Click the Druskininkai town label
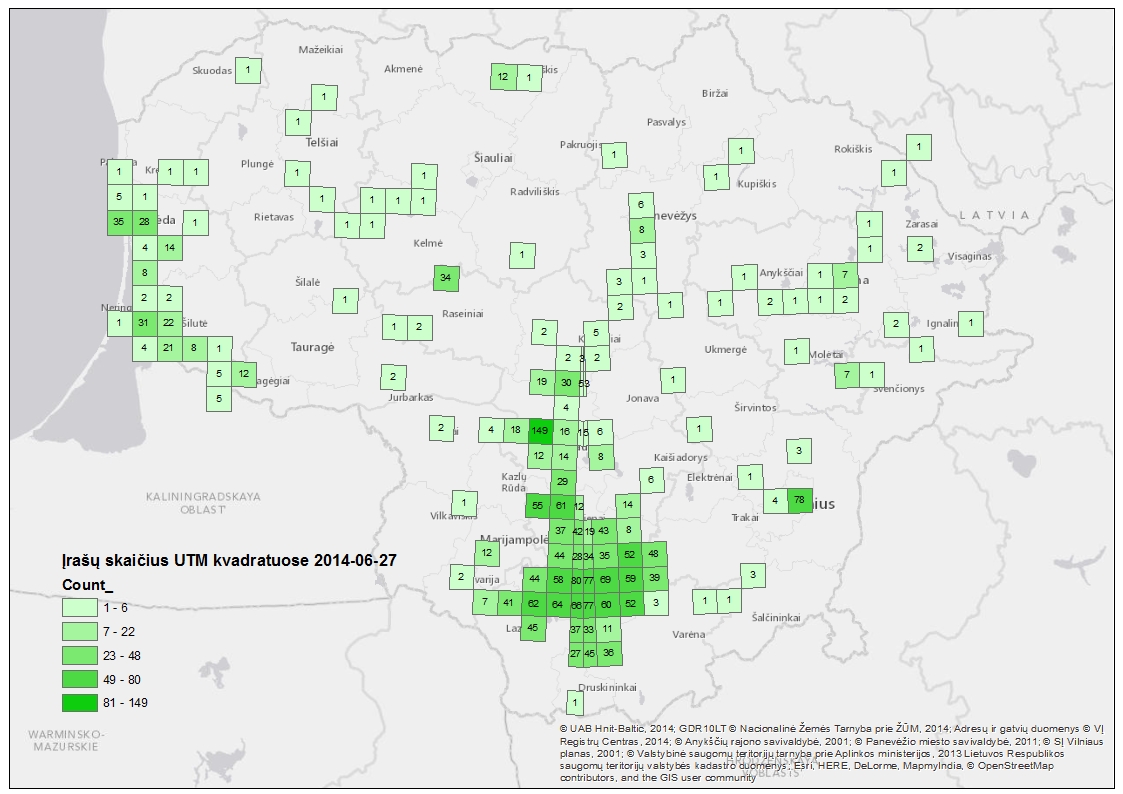Screen dimensions: 1123x794 [x=608, y=687]
